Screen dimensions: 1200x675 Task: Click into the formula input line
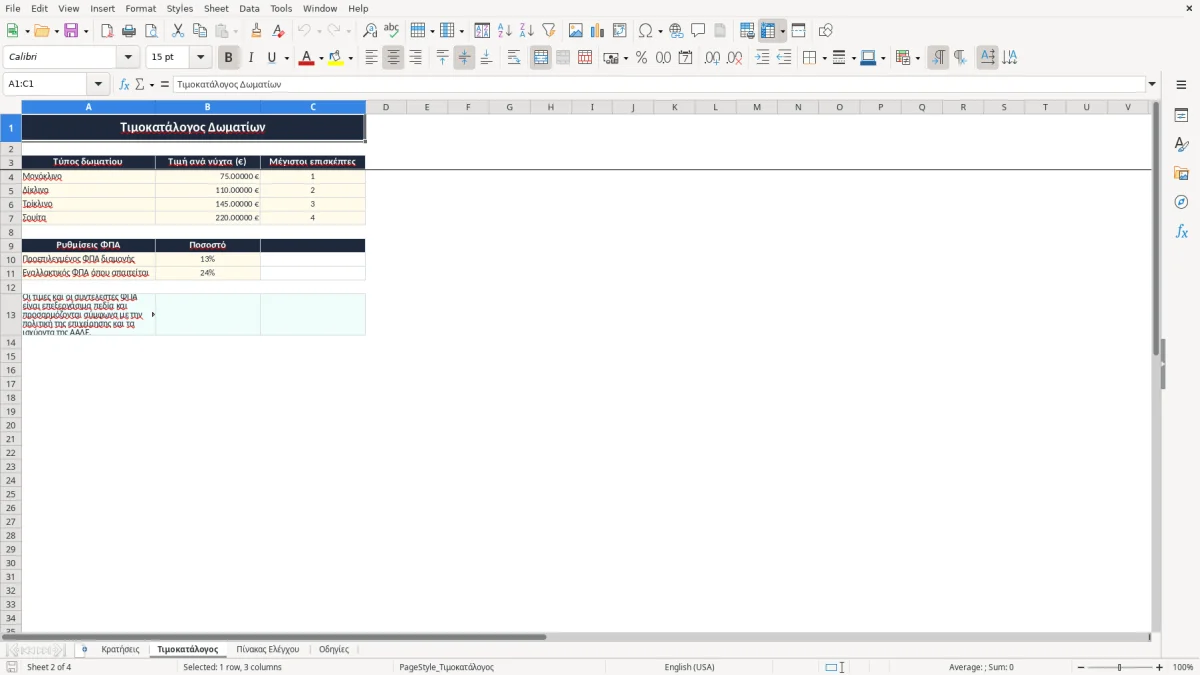coord(658,84)
